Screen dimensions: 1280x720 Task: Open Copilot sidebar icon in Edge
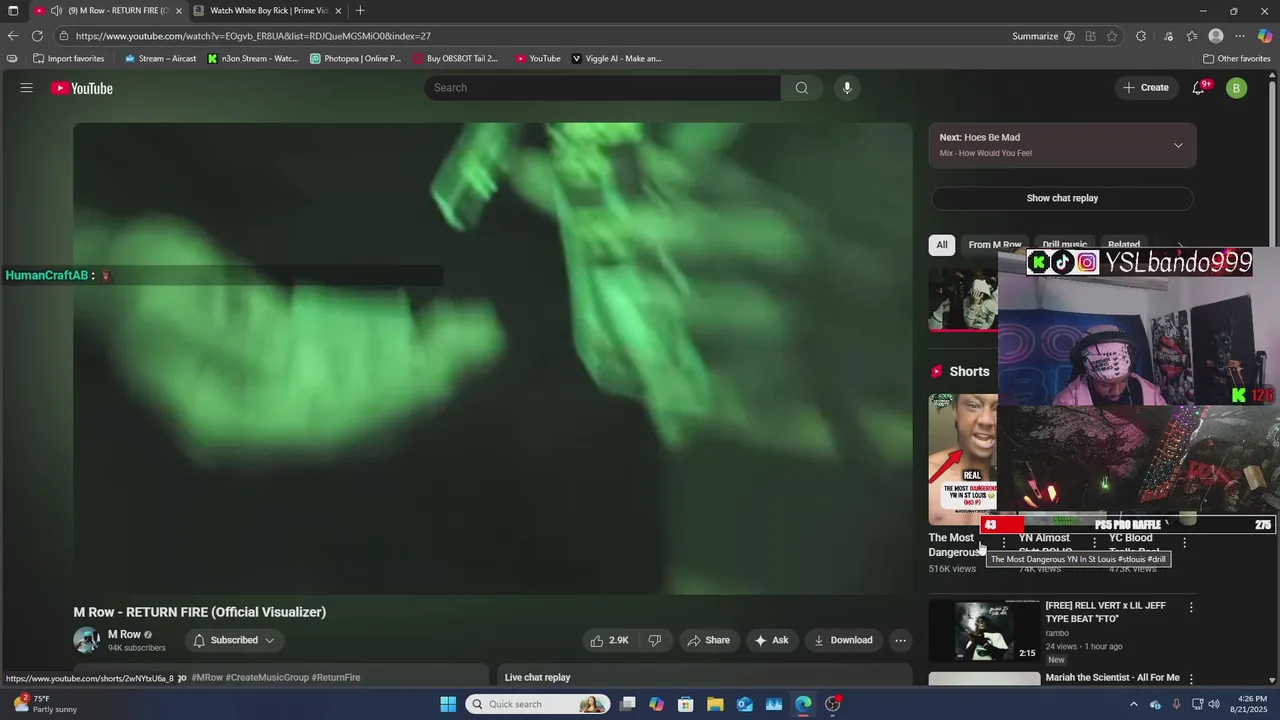click(x=1265, y=36)
